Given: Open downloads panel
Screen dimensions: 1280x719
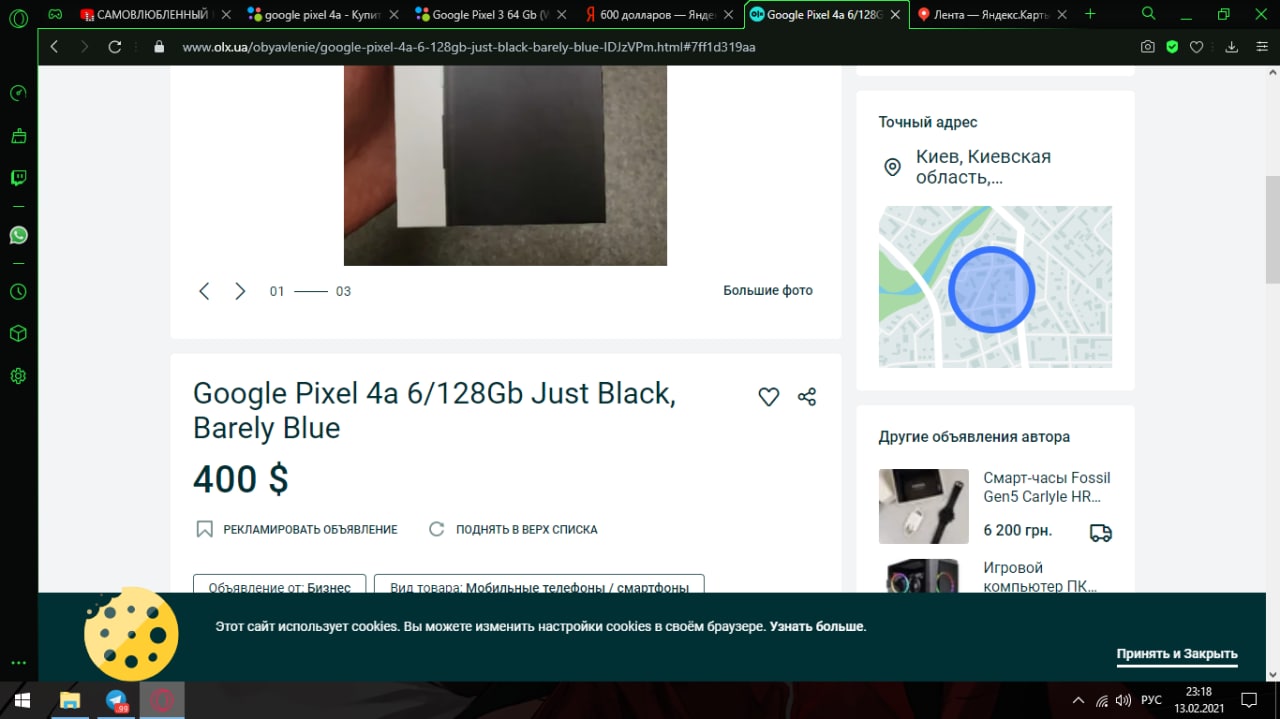Looking at the screenshot, I should pos(1232,47).
